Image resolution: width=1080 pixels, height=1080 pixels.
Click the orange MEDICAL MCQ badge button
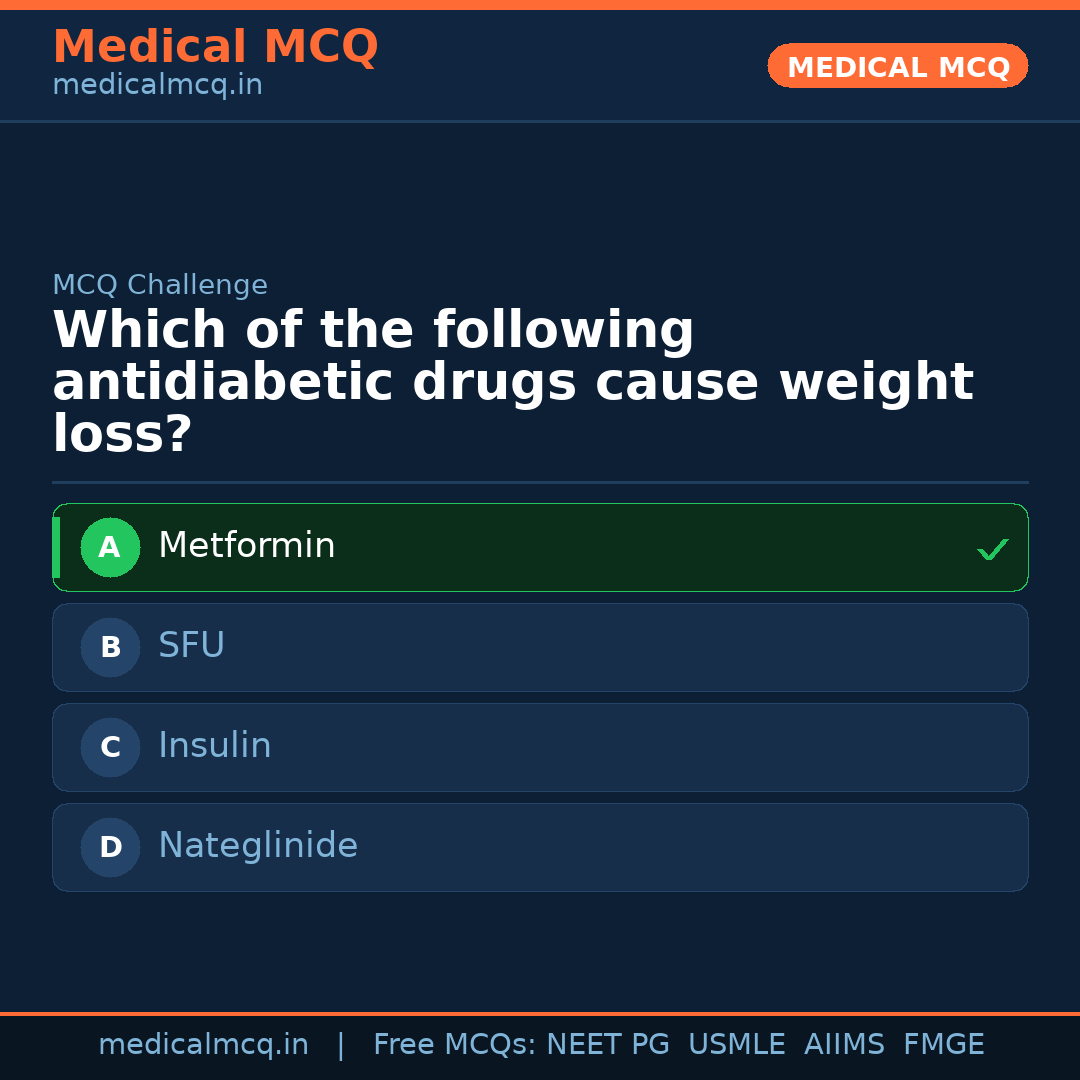[x=897, y=67]
